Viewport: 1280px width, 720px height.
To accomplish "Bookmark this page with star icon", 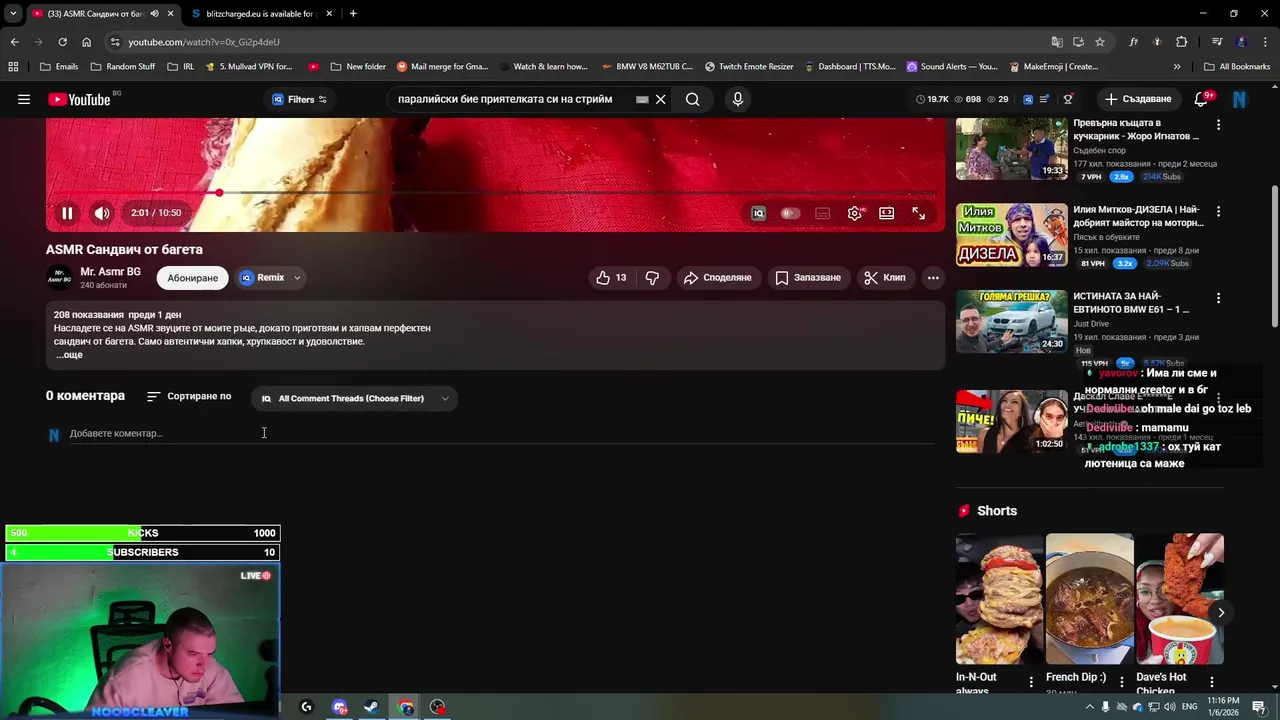I will [x=1100, y=42].
